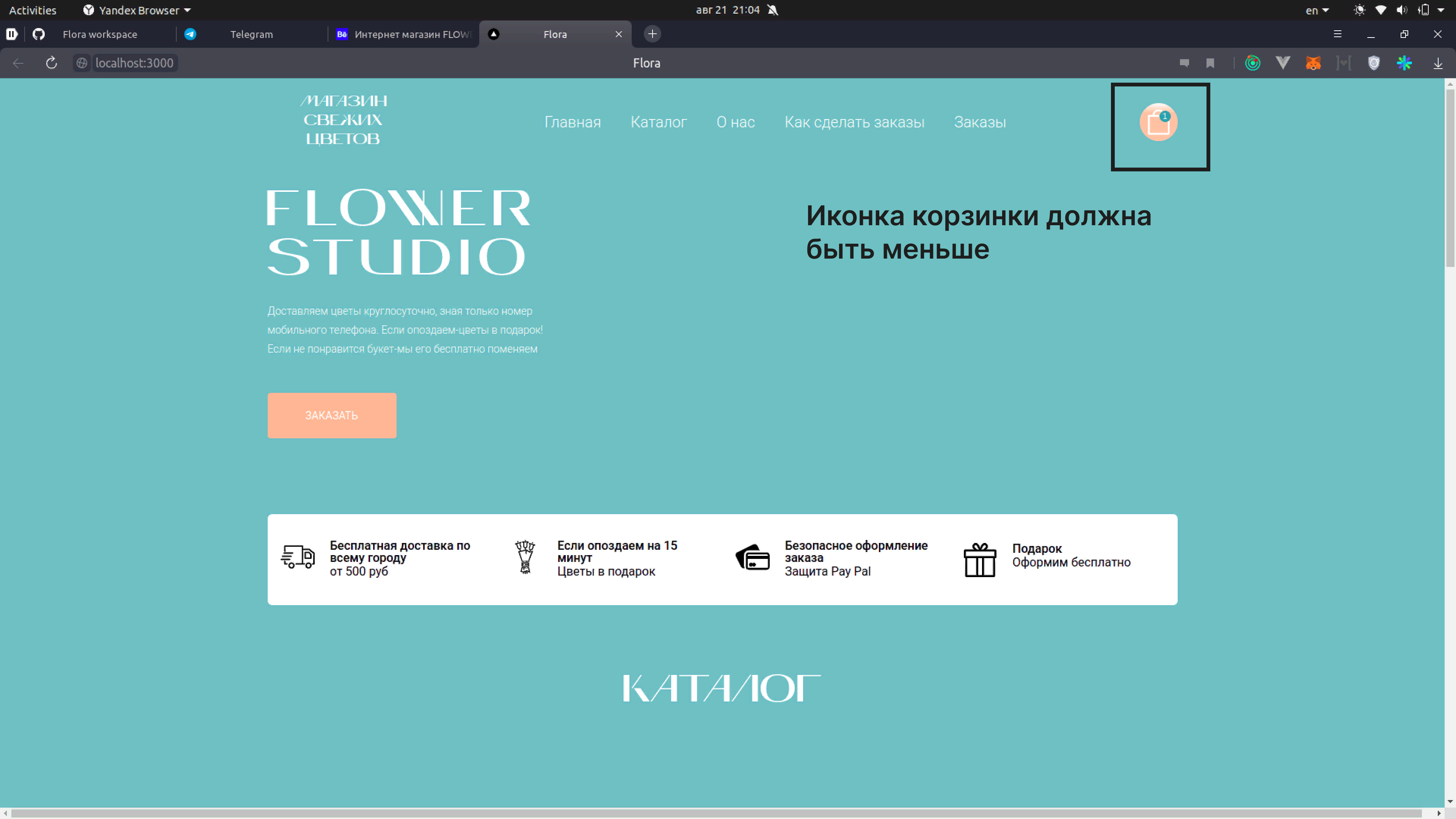The image size is (1456, 819).
Task: Open the Vue devtools extension icon
Action: [x=1283, y=63]
